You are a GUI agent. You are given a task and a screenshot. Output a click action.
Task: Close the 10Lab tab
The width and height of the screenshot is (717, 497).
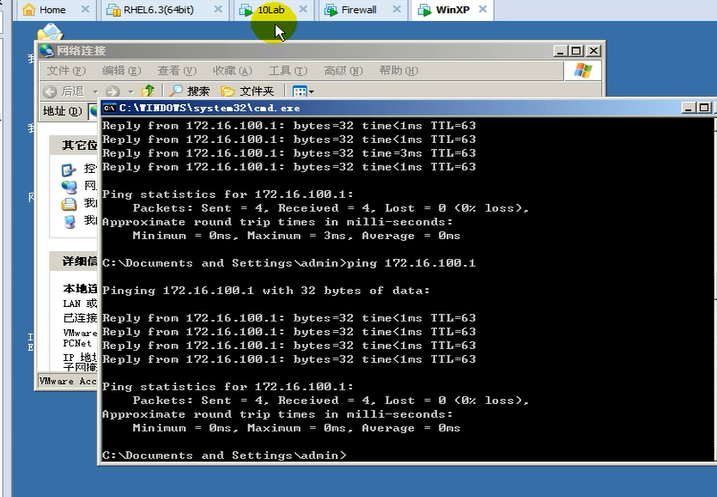coord(304,10)
